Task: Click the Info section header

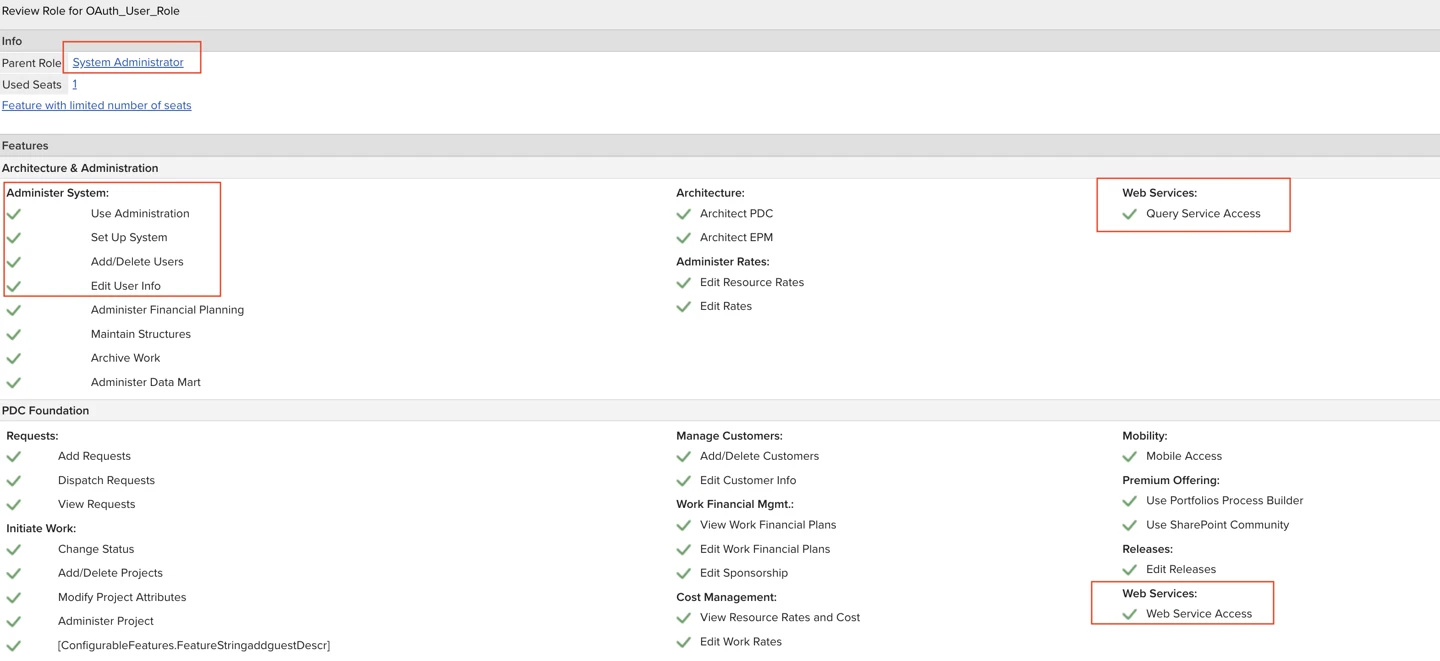Action: click(x=12, y=41)
